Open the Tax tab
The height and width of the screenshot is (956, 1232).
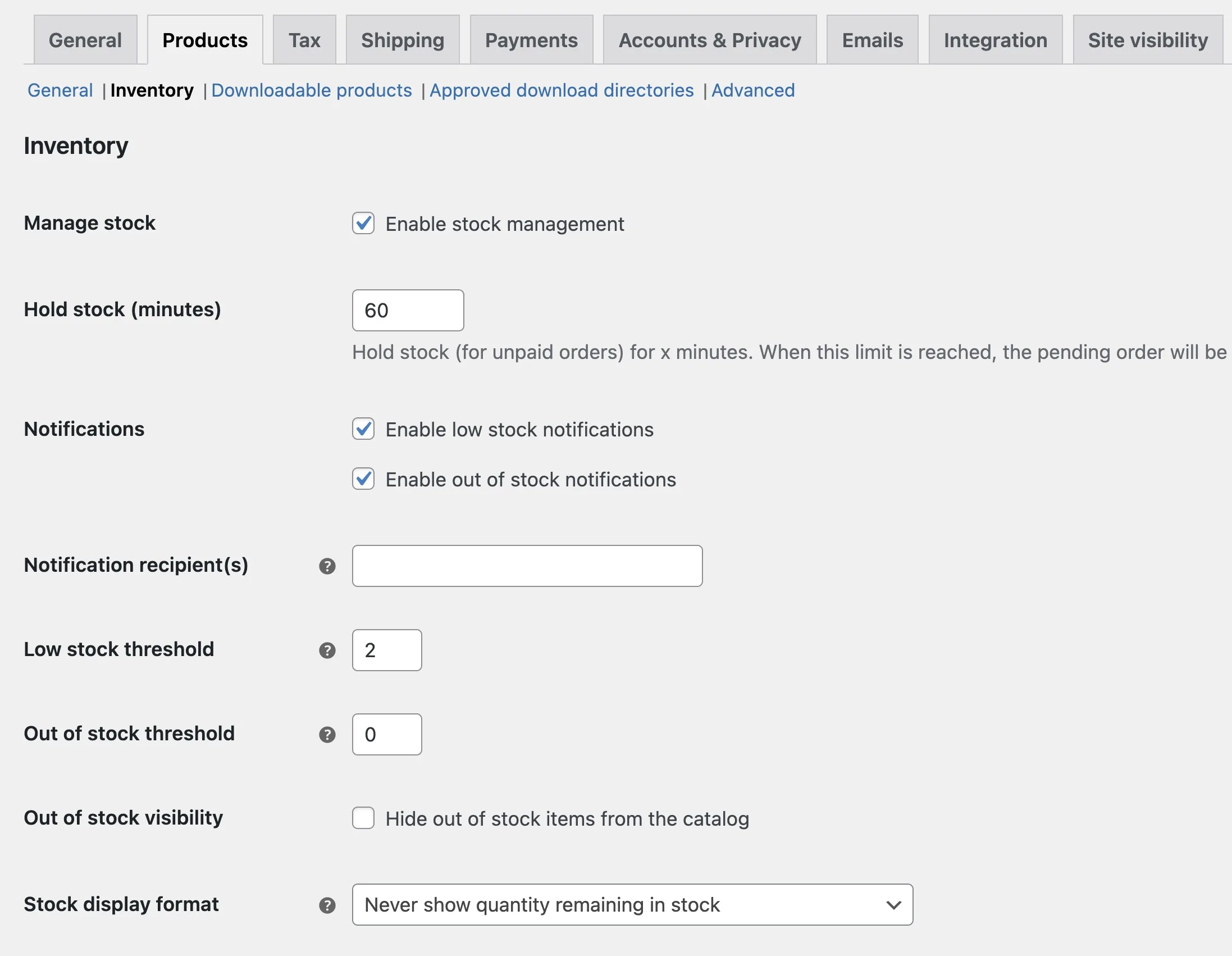pos(304,40)
